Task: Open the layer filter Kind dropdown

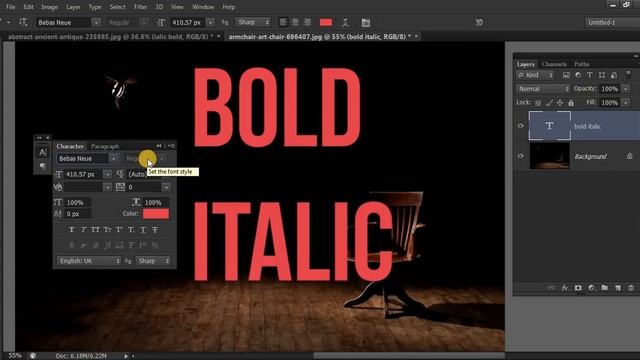Action: coord(535,75)
